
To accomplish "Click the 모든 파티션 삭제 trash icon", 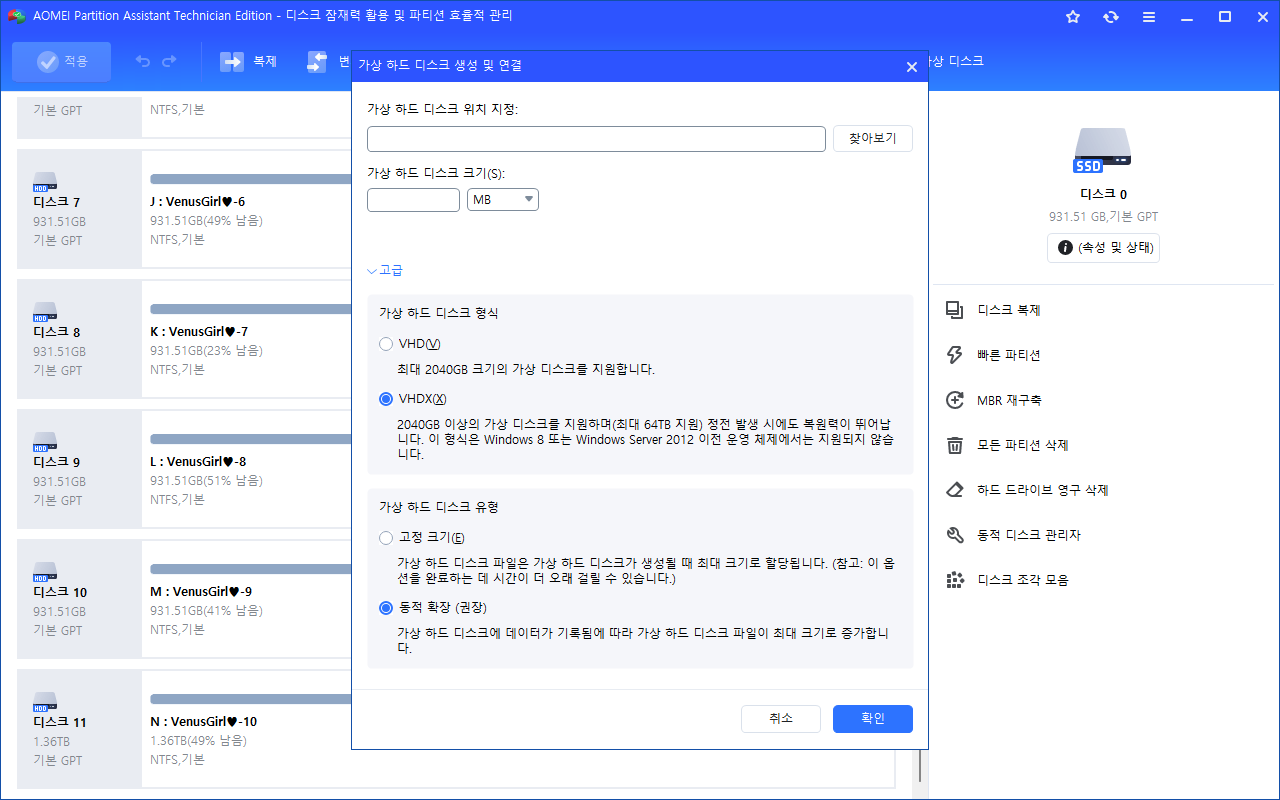I will [x=955, y=445].
